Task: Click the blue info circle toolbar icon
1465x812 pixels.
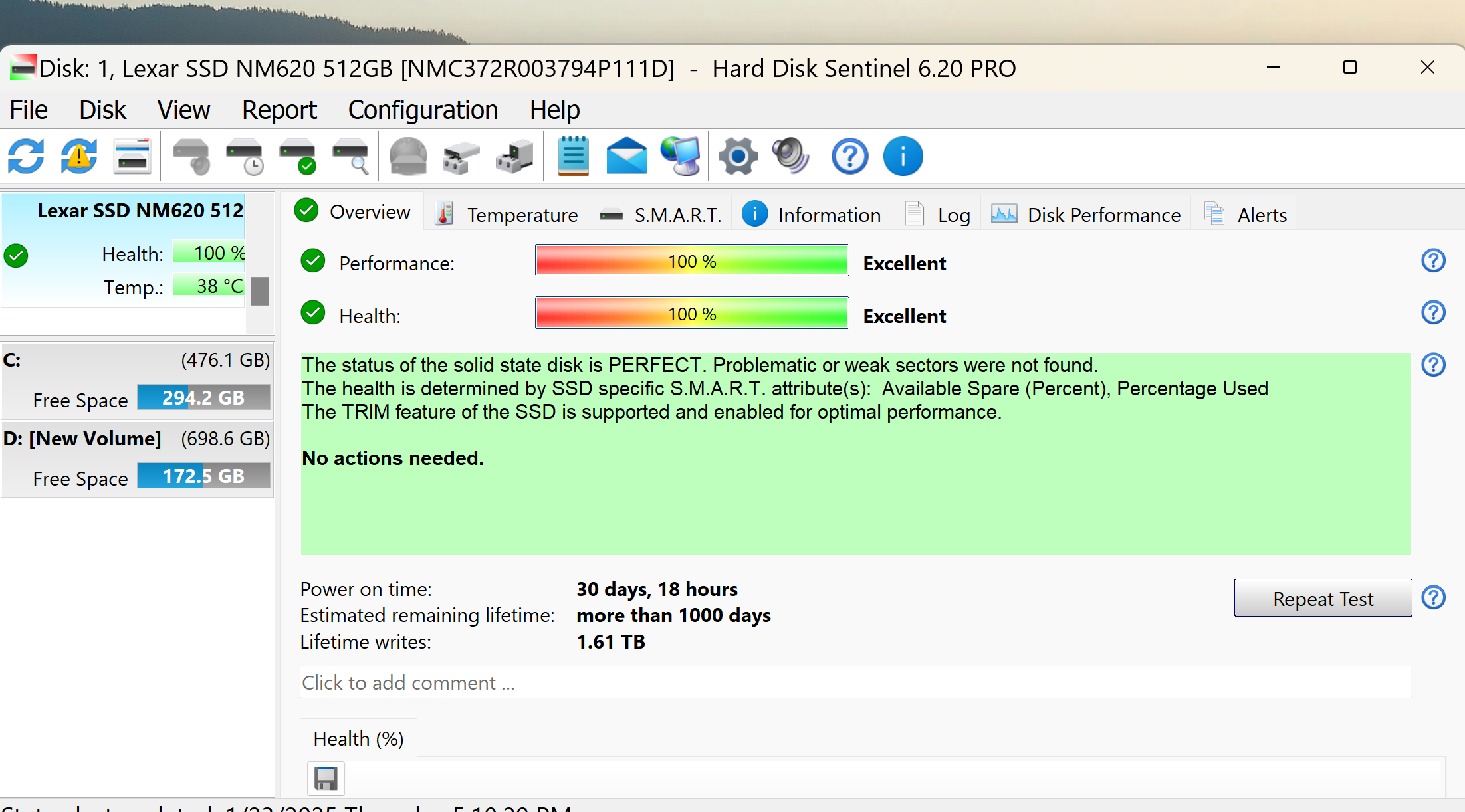Action: click(x=903, y=157)
